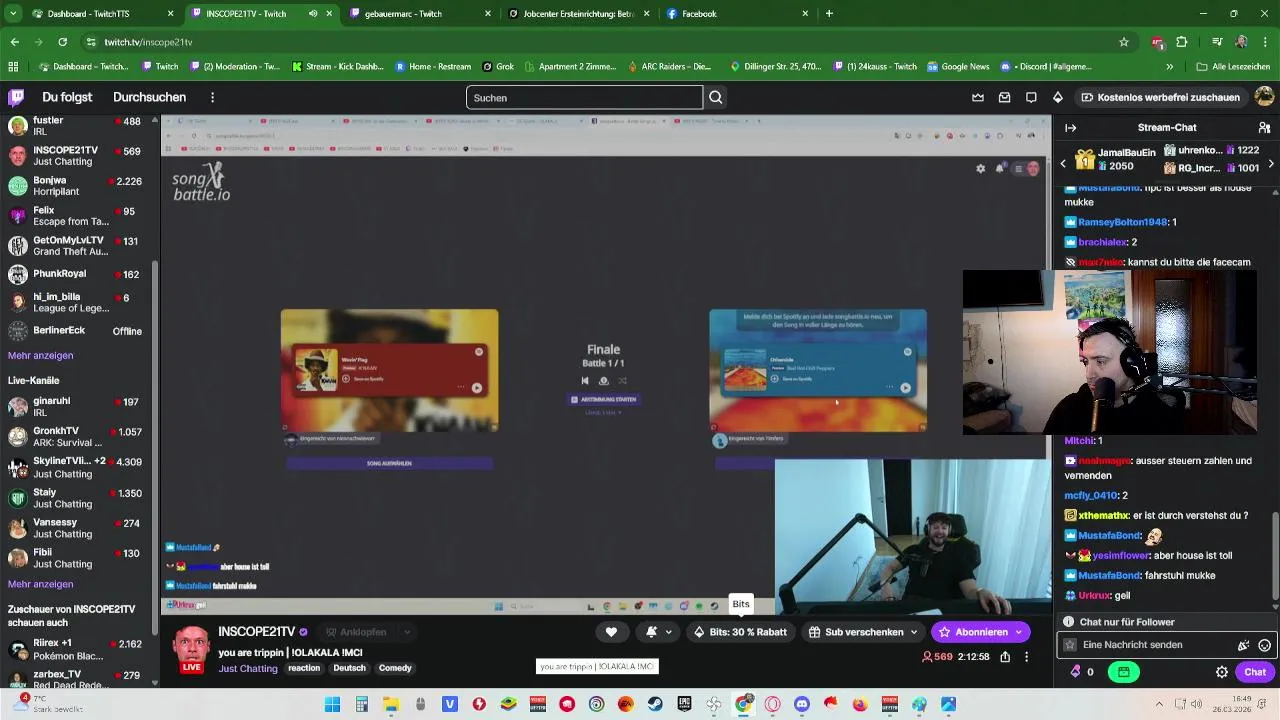This screenshot has height=720, width=1280.
Task: Follow channel with the heart button
Action: point(611,632)
